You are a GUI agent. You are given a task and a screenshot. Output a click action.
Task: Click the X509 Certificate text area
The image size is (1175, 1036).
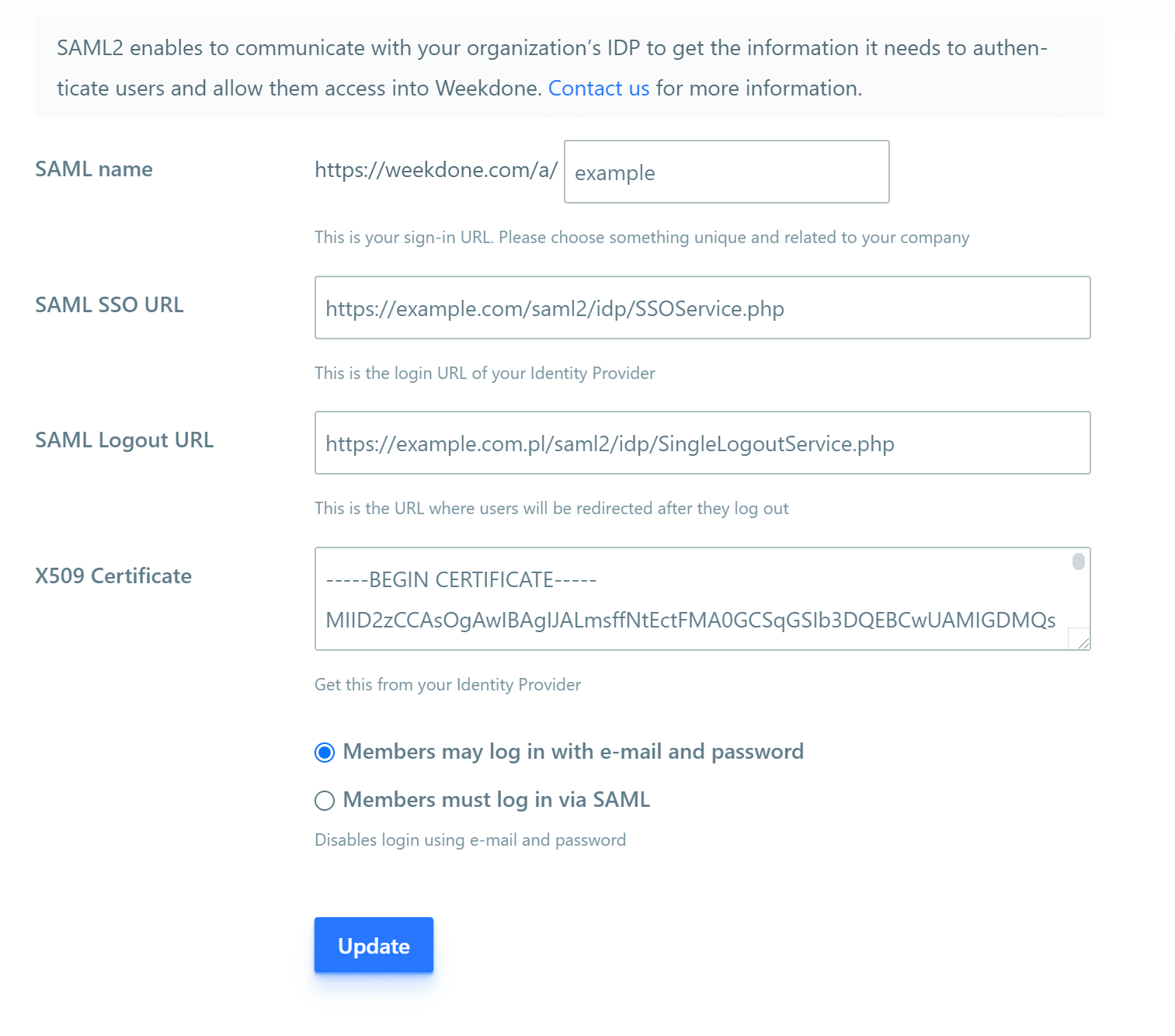(x=691, y=599)
